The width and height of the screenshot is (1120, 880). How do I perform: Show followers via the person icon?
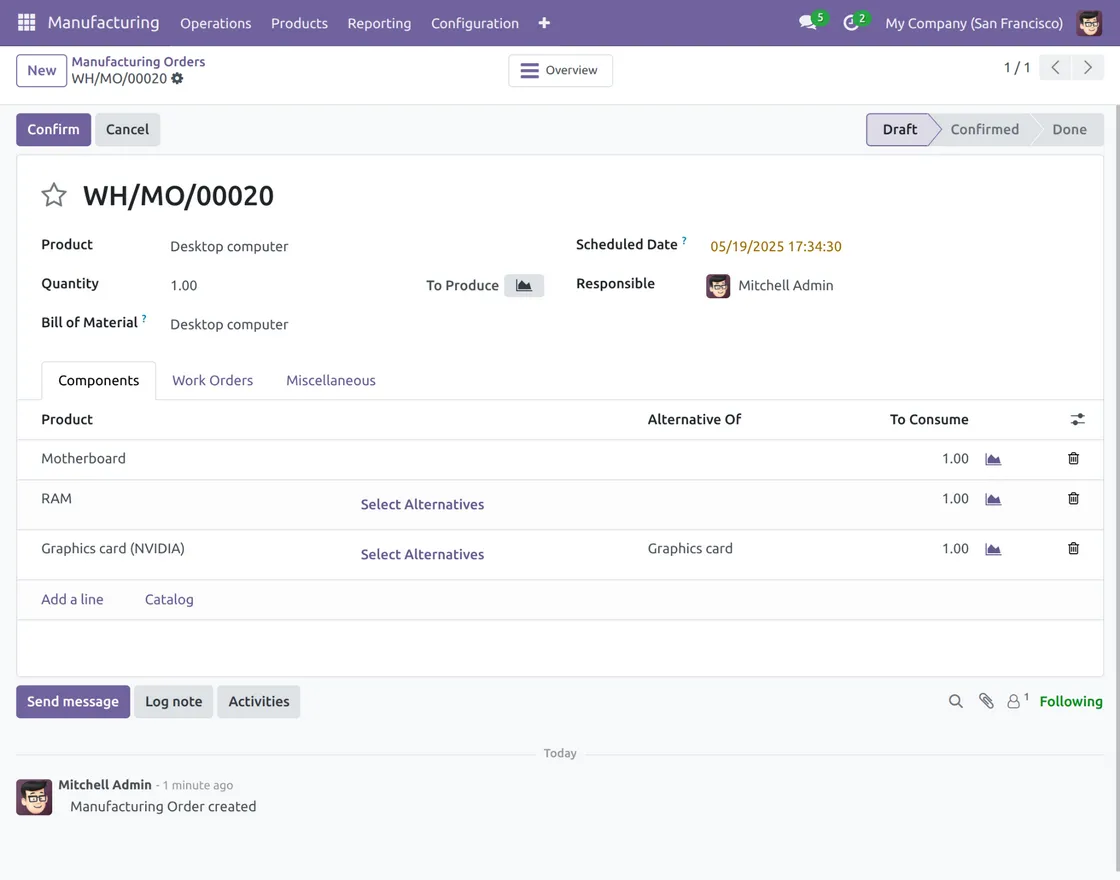pos(1014,701)
